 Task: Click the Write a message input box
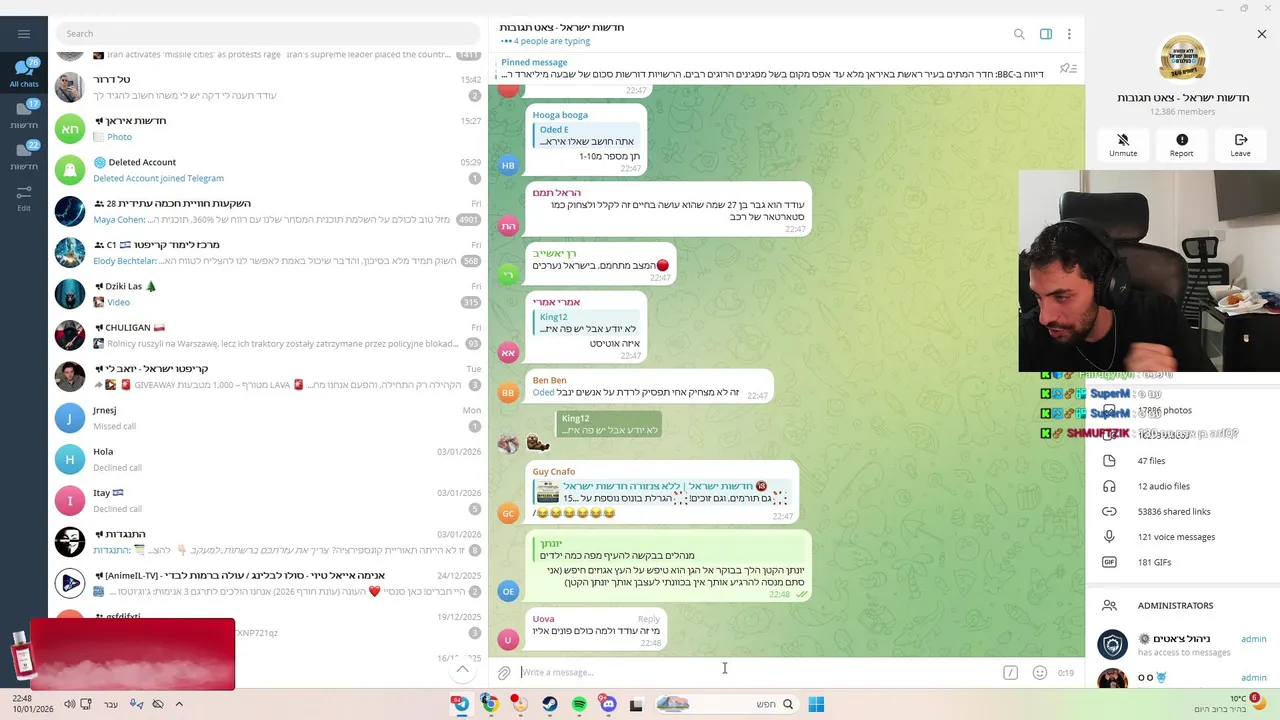(755, 672)
